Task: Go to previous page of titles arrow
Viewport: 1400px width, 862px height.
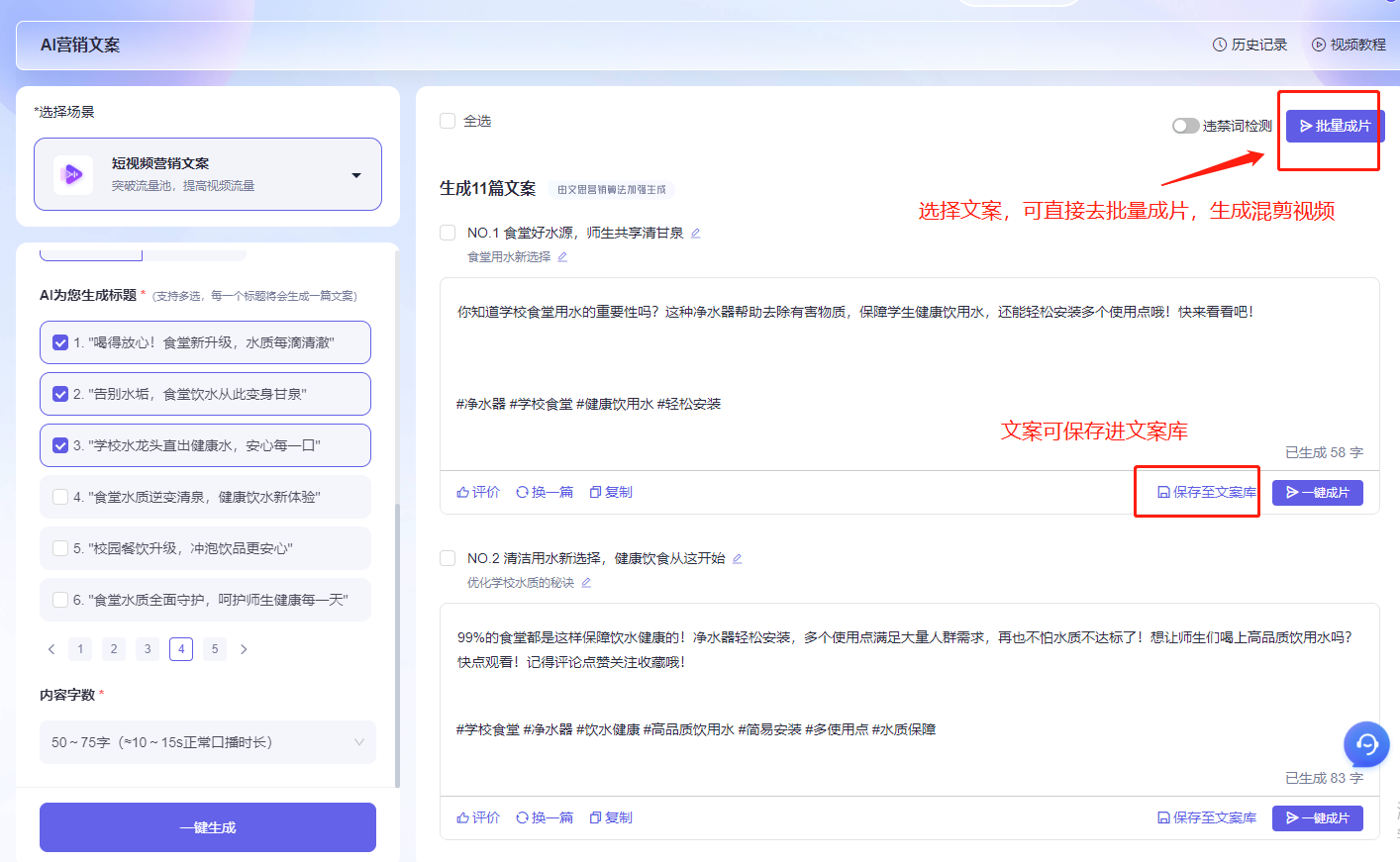Action: (51, 649)
